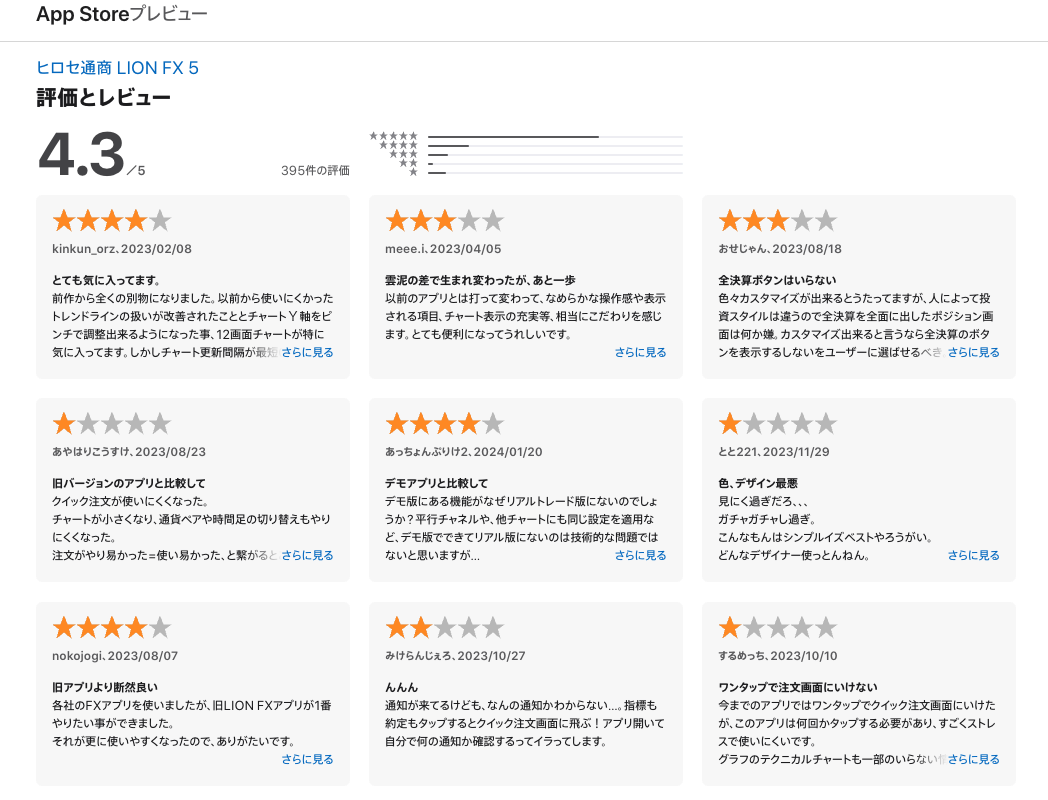This screenshot has height=800, width=1048.
Task: Open review titled んんん
Action: click(x=401, y=687)
